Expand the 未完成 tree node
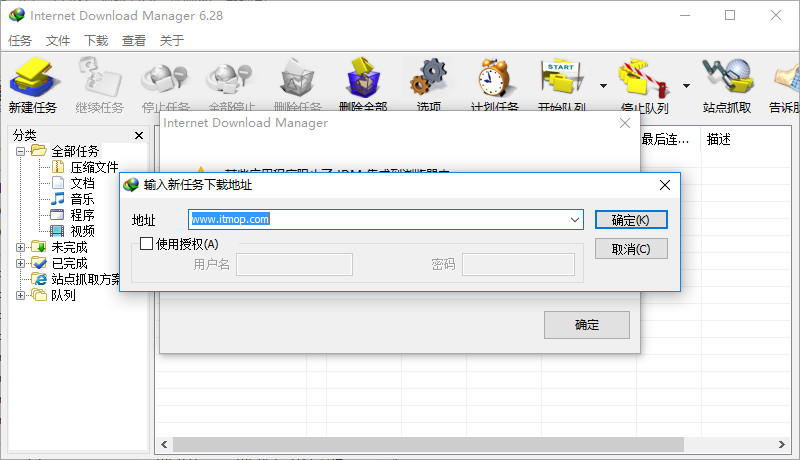Viewport: 800px width, 460px height. [20, 247]
